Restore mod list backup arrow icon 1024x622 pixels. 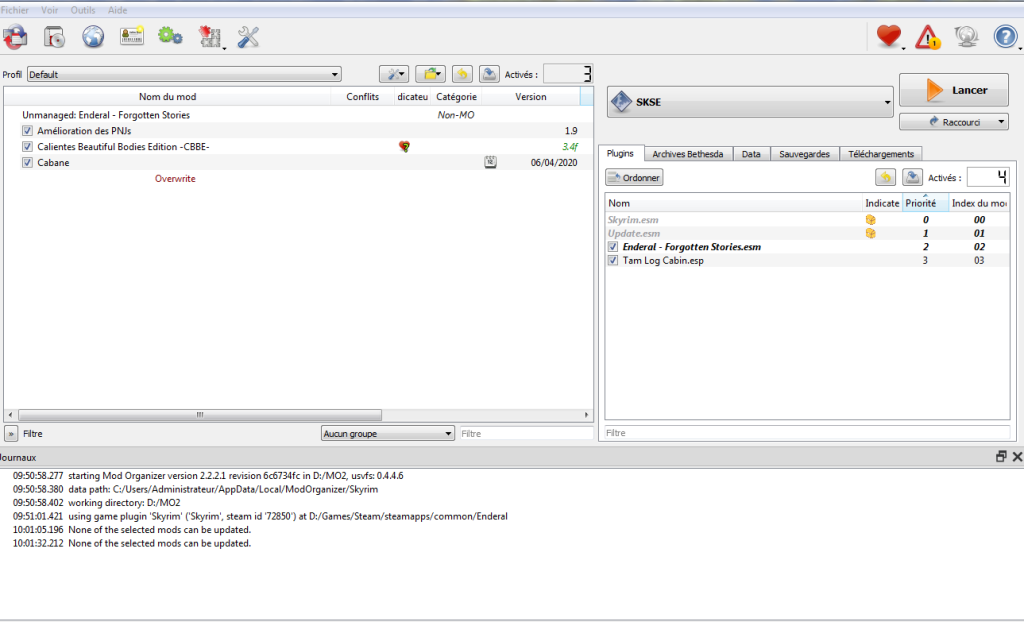pos(462,74)
